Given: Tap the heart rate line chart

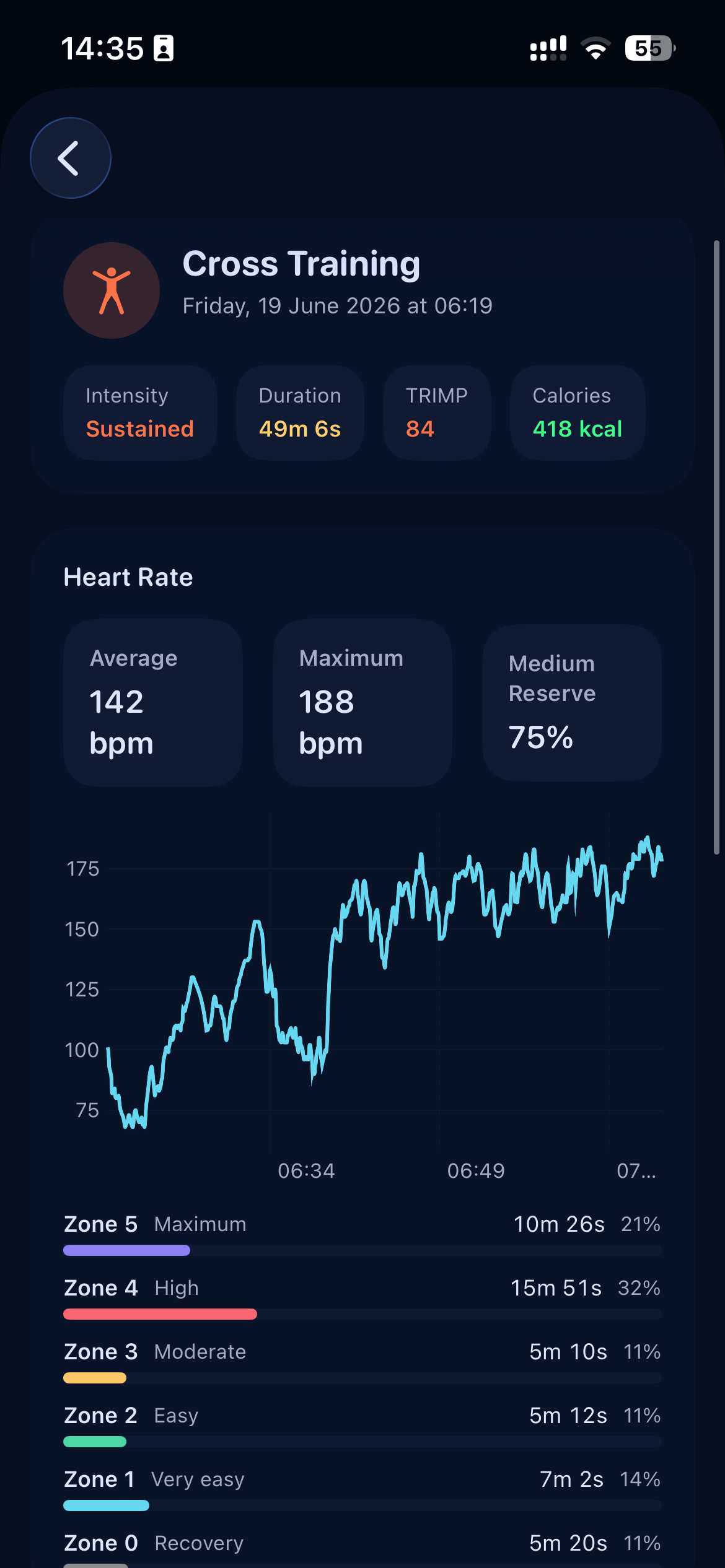Looking at the screenshot, I should 384,985.
